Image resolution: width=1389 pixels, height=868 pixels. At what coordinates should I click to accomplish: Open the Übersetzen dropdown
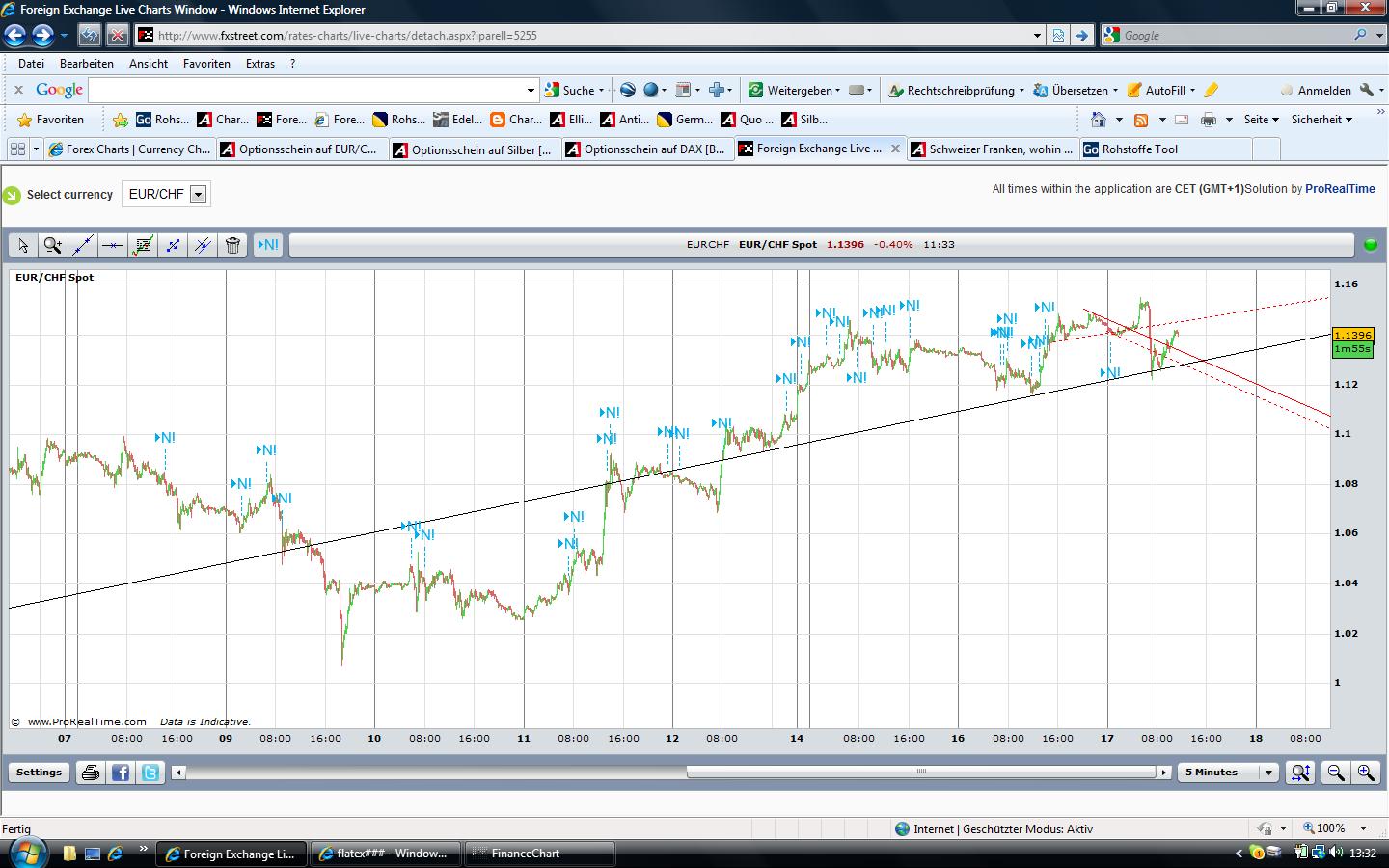point(1075,90)
